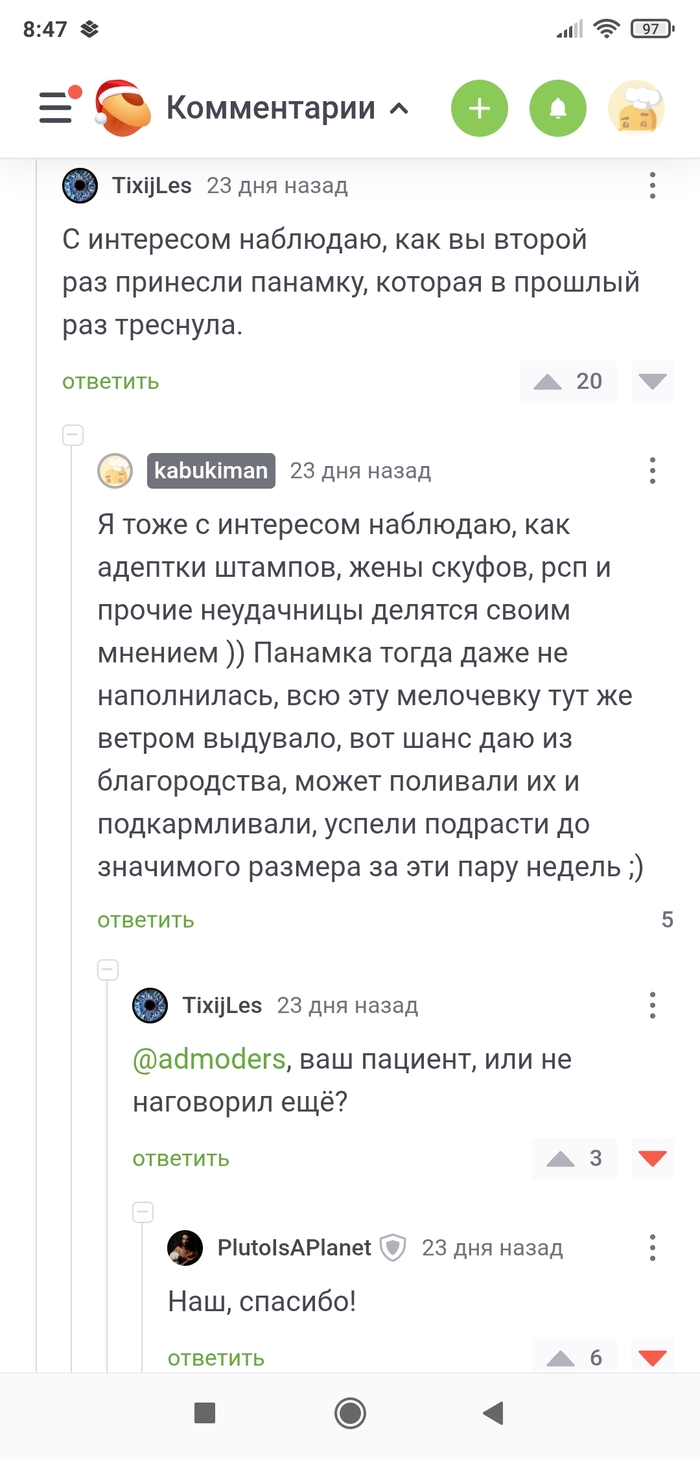Open three-dot menu on kabukiman's comment
700x1457 pixels.
click(652, 471)
